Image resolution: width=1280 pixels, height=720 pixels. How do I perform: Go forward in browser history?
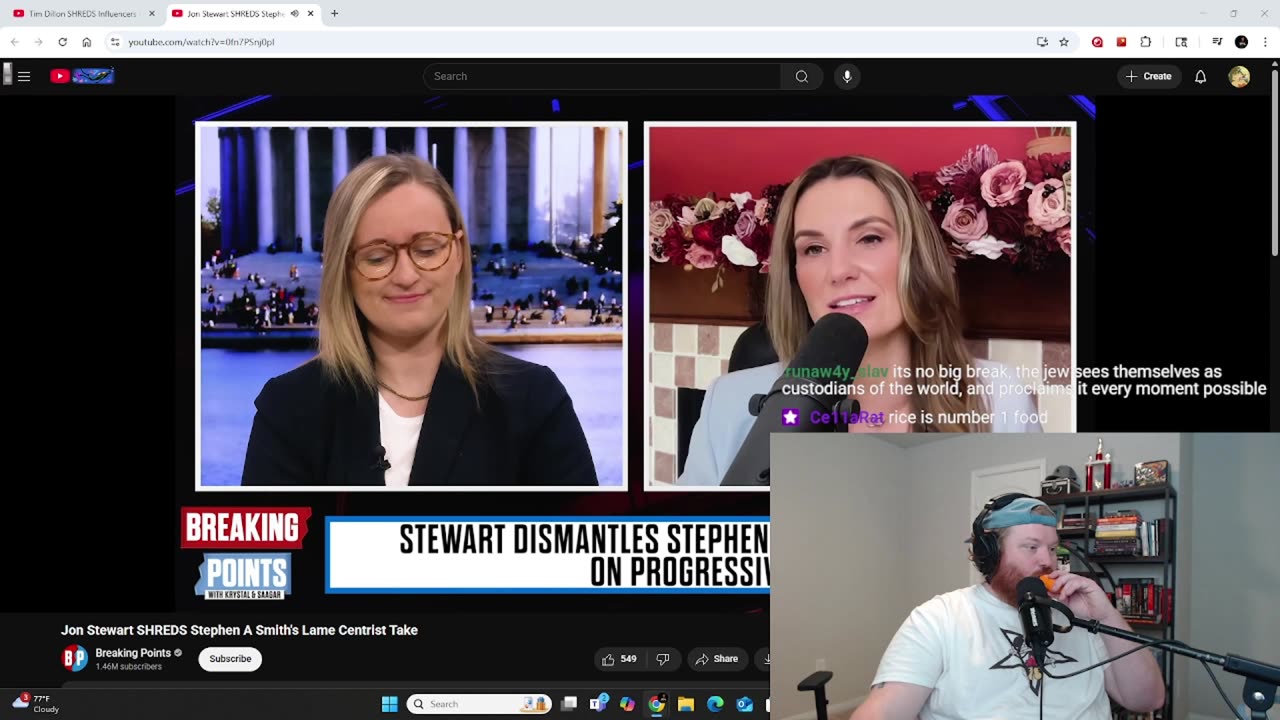[38, 42]
